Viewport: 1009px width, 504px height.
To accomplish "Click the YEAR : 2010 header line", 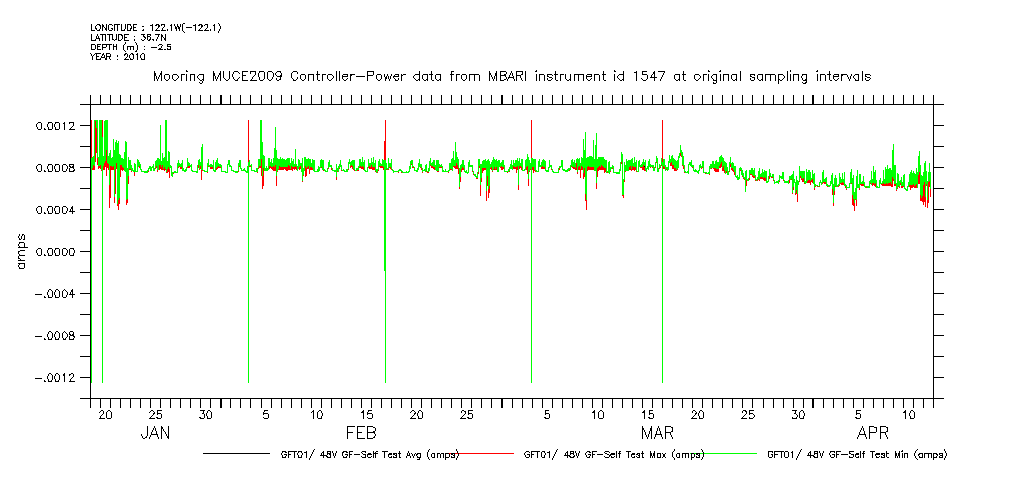I will point(118,57).
